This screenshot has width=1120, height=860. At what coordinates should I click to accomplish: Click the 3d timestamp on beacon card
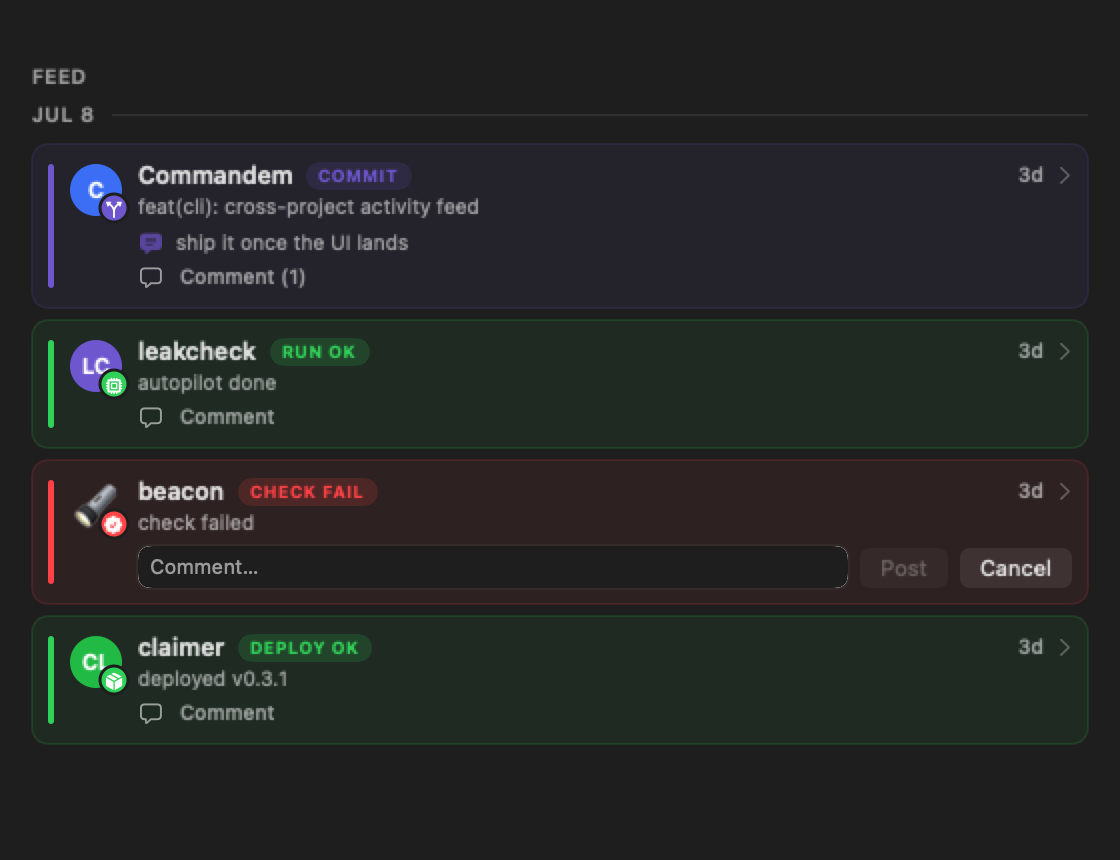1031,491
